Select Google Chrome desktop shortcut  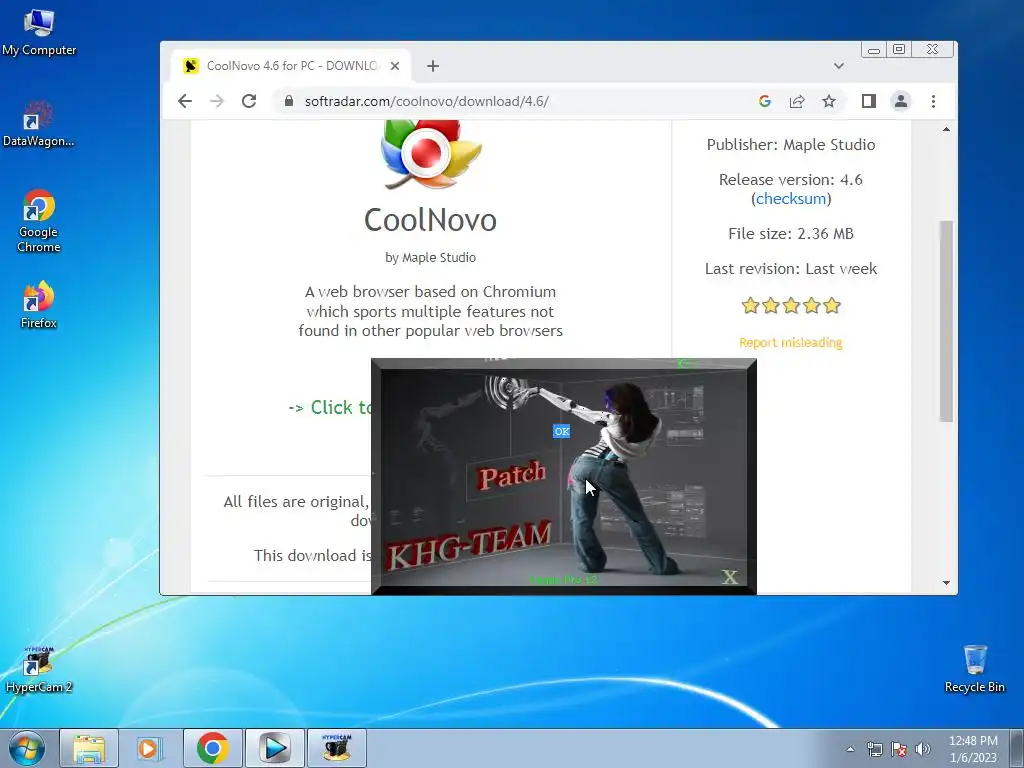pos(39,221)
